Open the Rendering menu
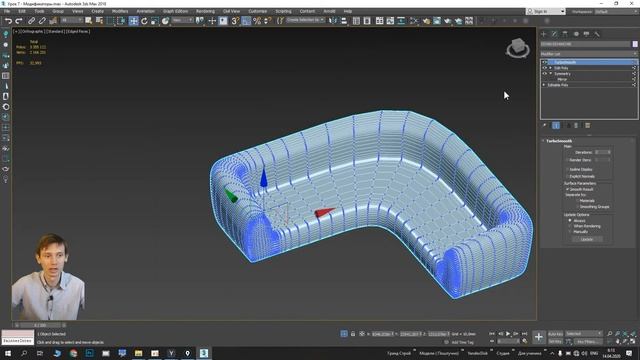 205,11
